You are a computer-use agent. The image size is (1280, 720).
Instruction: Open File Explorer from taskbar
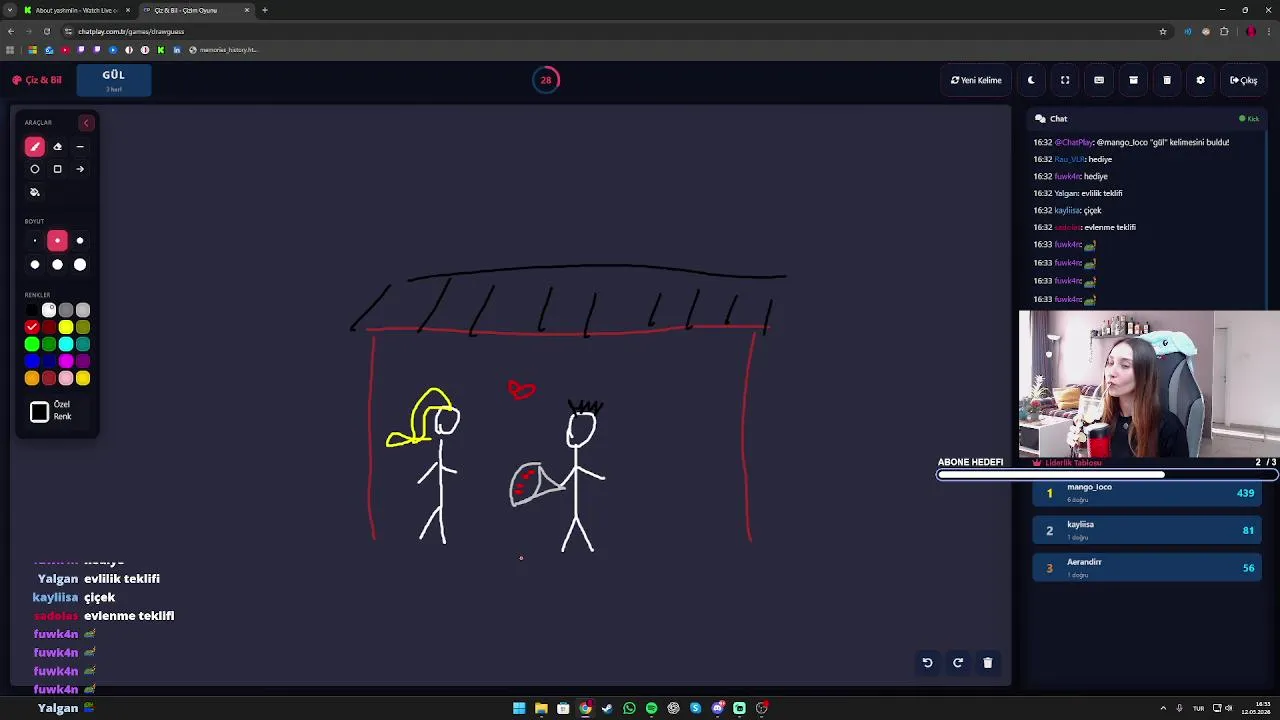(x=541, y=708)
